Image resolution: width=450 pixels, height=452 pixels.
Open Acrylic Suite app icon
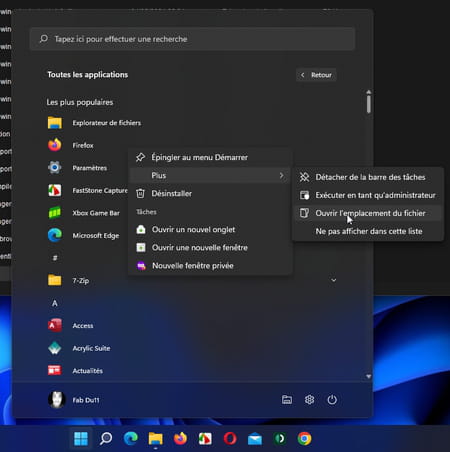click(55, 348)
